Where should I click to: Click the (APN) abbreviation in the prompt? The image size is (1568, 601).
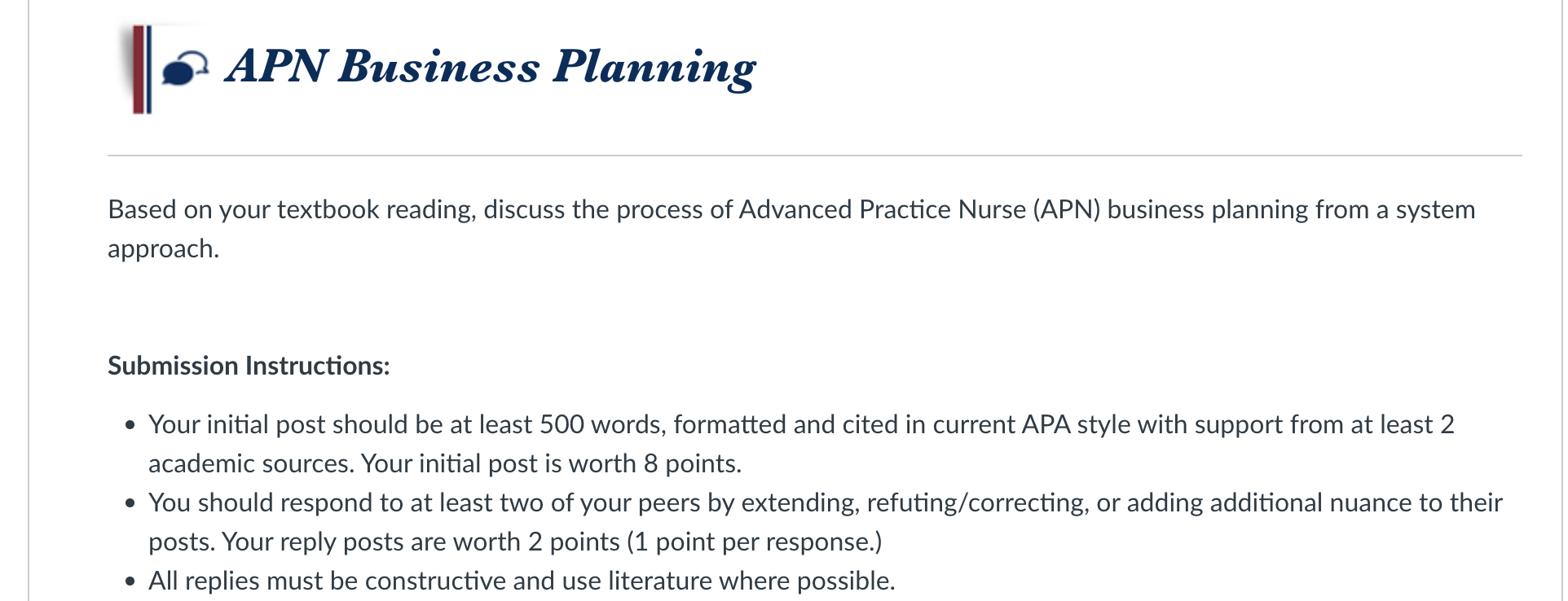point(1067,209)
